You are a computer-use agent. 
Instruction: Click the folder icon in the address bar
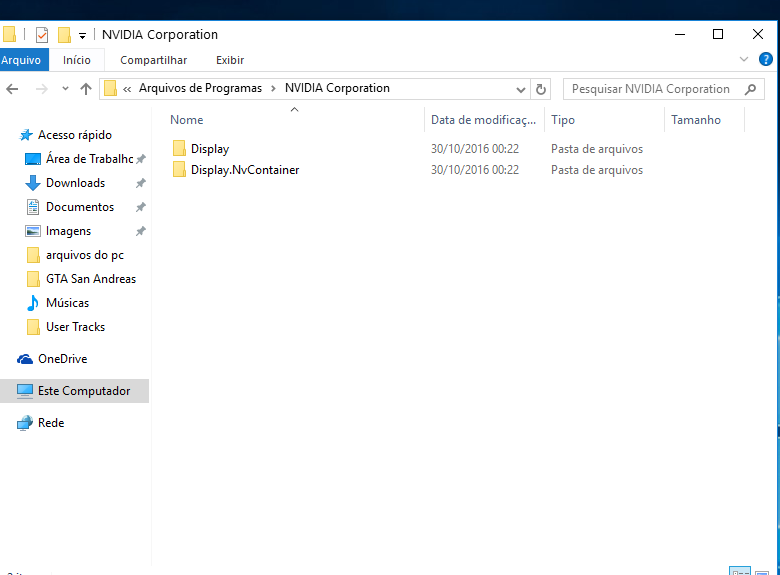point(110,89)
